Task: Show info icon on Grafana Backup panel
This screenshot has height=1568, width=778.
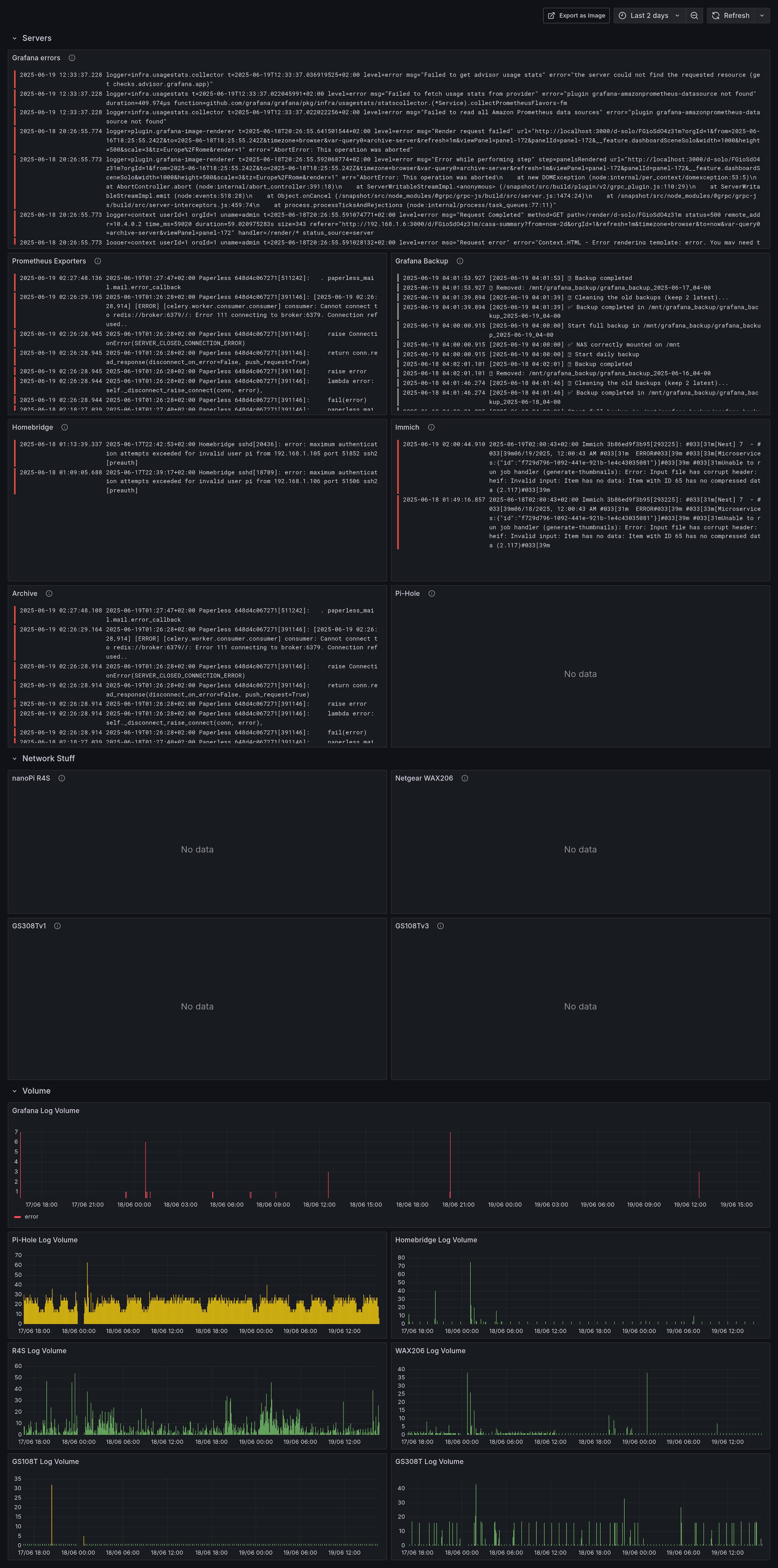Action: coord(460,261)
